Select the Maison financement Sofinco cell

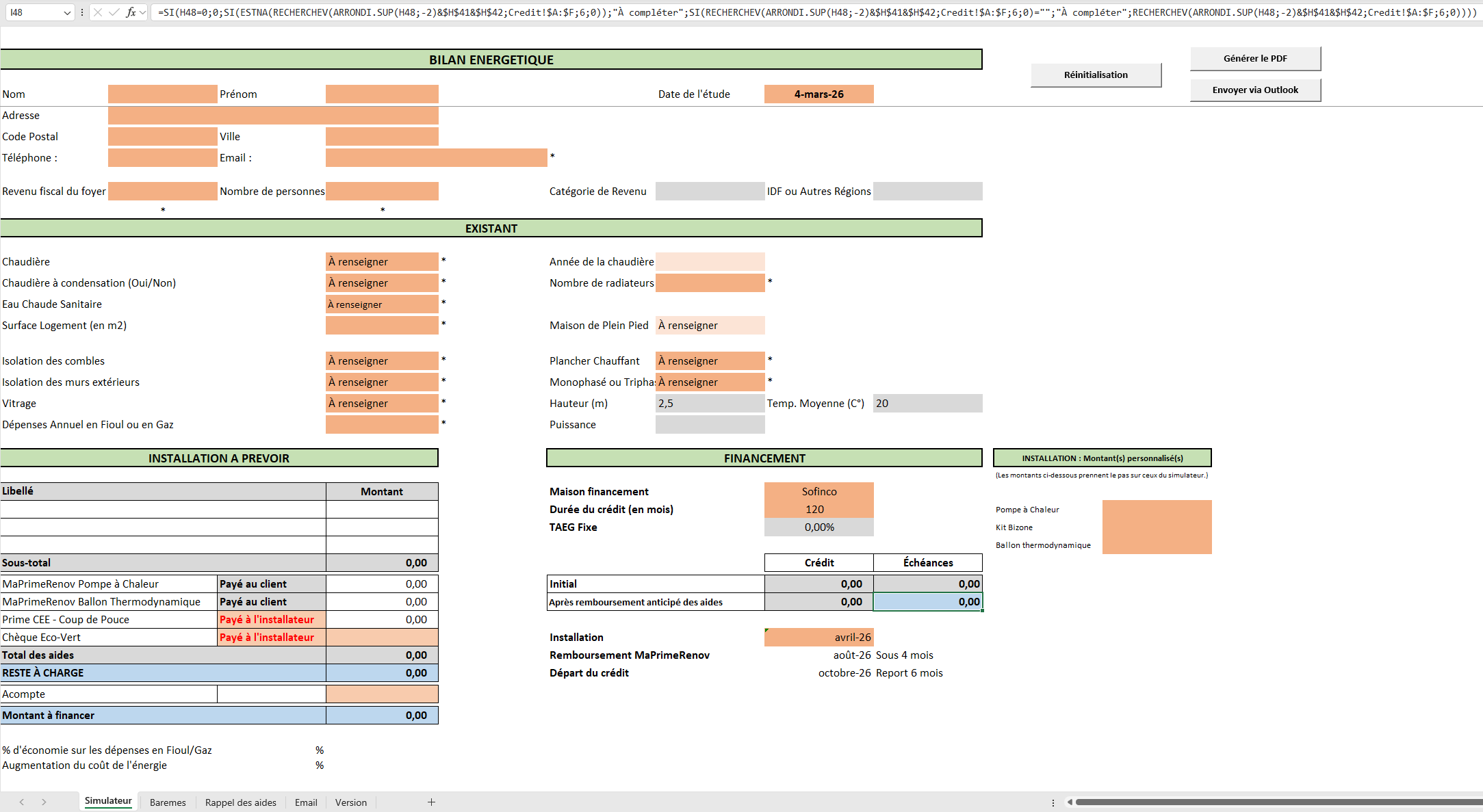point(818,491)
